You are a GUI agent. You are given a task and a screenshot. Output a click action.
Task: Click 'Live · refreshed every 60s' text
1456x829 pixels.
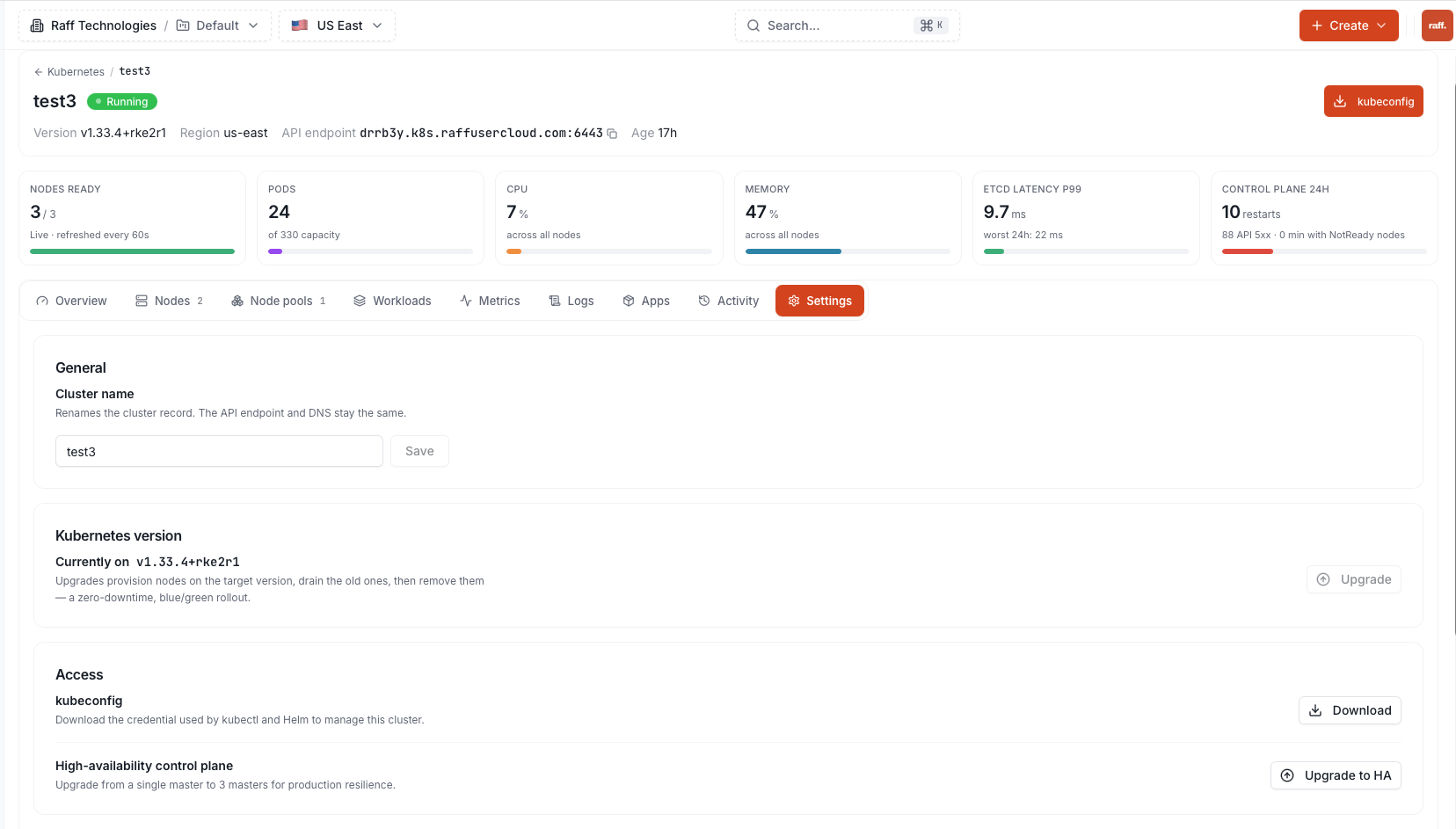pyautogui.click(x=90, y=235)
